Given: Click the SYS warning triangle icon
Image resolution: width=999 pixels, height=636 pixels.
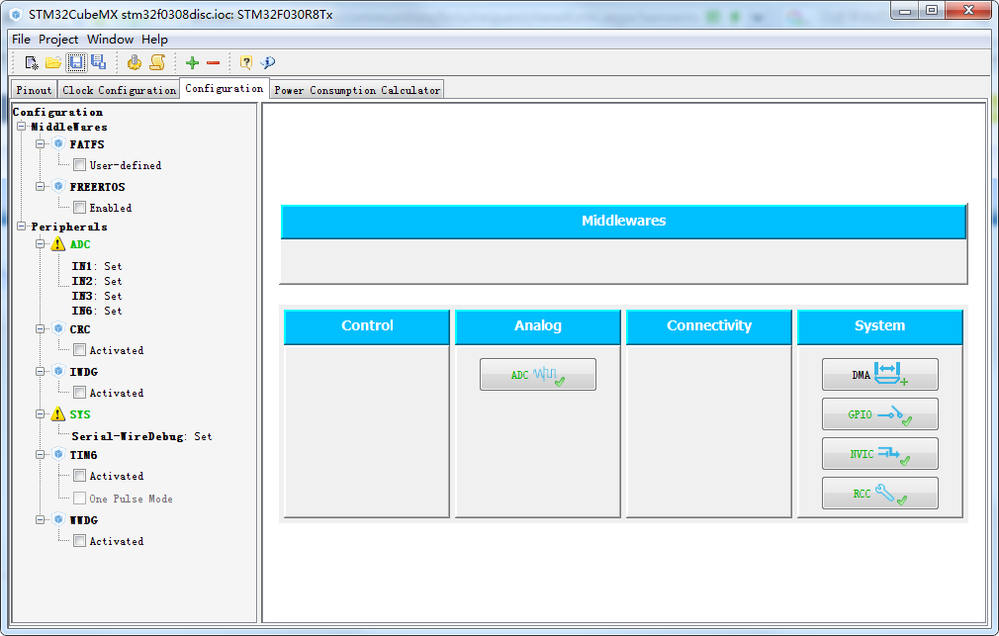Looking at the screenshot, I should [x=58, y=414].
